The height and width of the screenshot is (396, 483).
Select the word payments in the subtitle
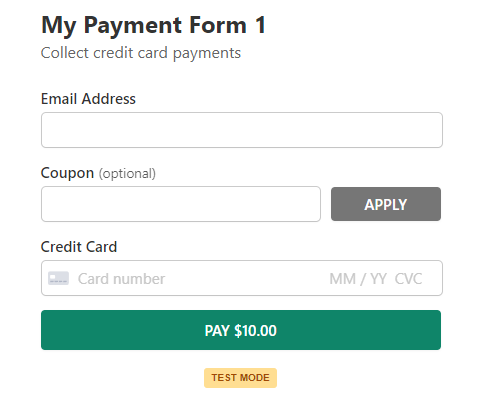207,54
